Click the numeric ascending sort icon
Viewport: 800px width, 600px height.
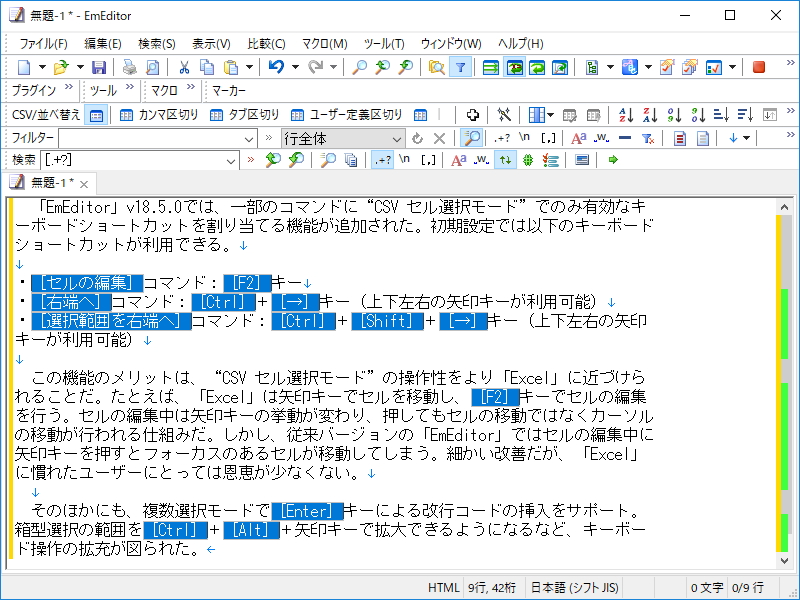(674, 115)
